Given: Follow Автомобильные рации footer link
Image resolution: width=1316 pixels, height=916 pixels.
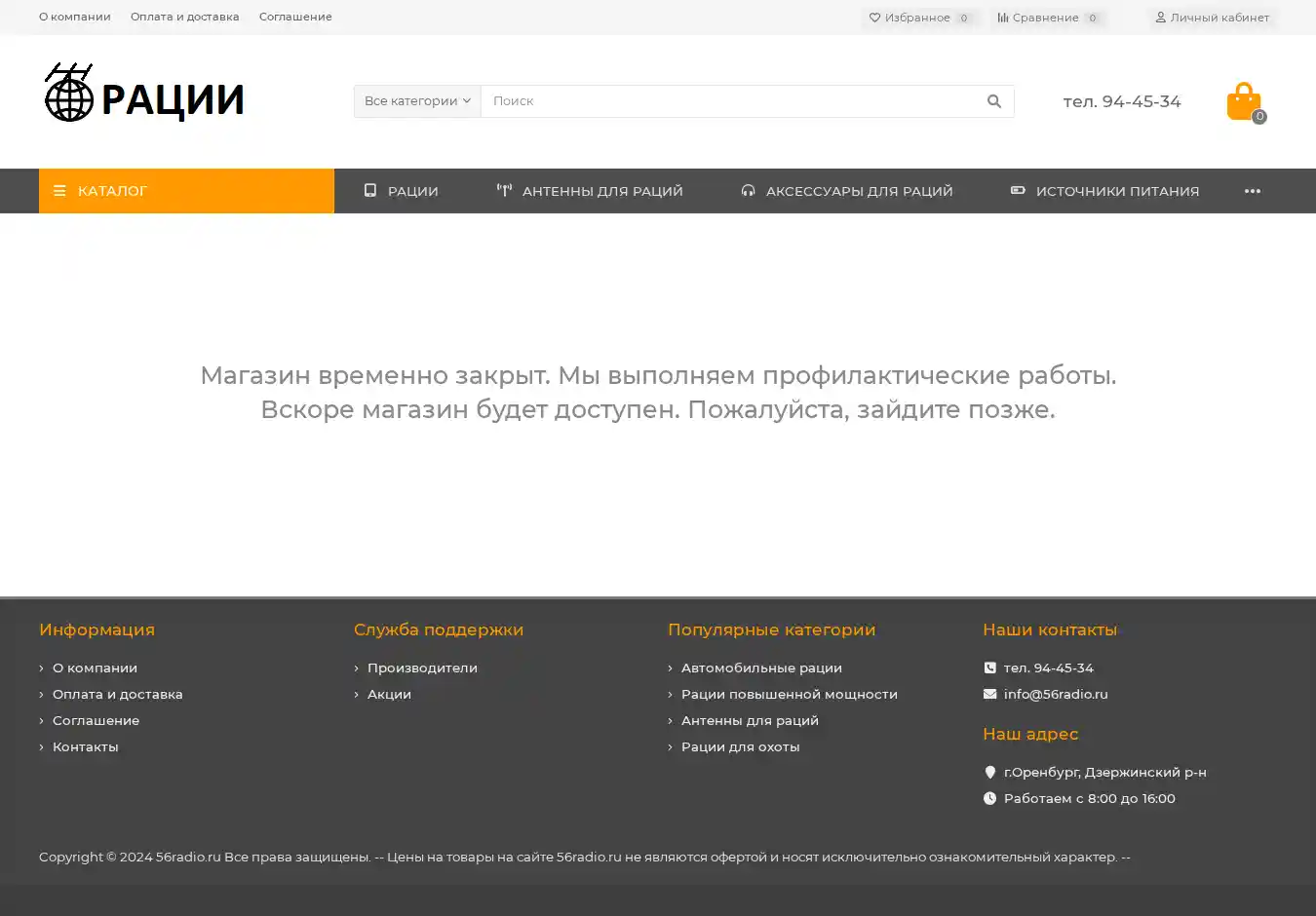Looking at the screenshot, I should pos(760,668).
